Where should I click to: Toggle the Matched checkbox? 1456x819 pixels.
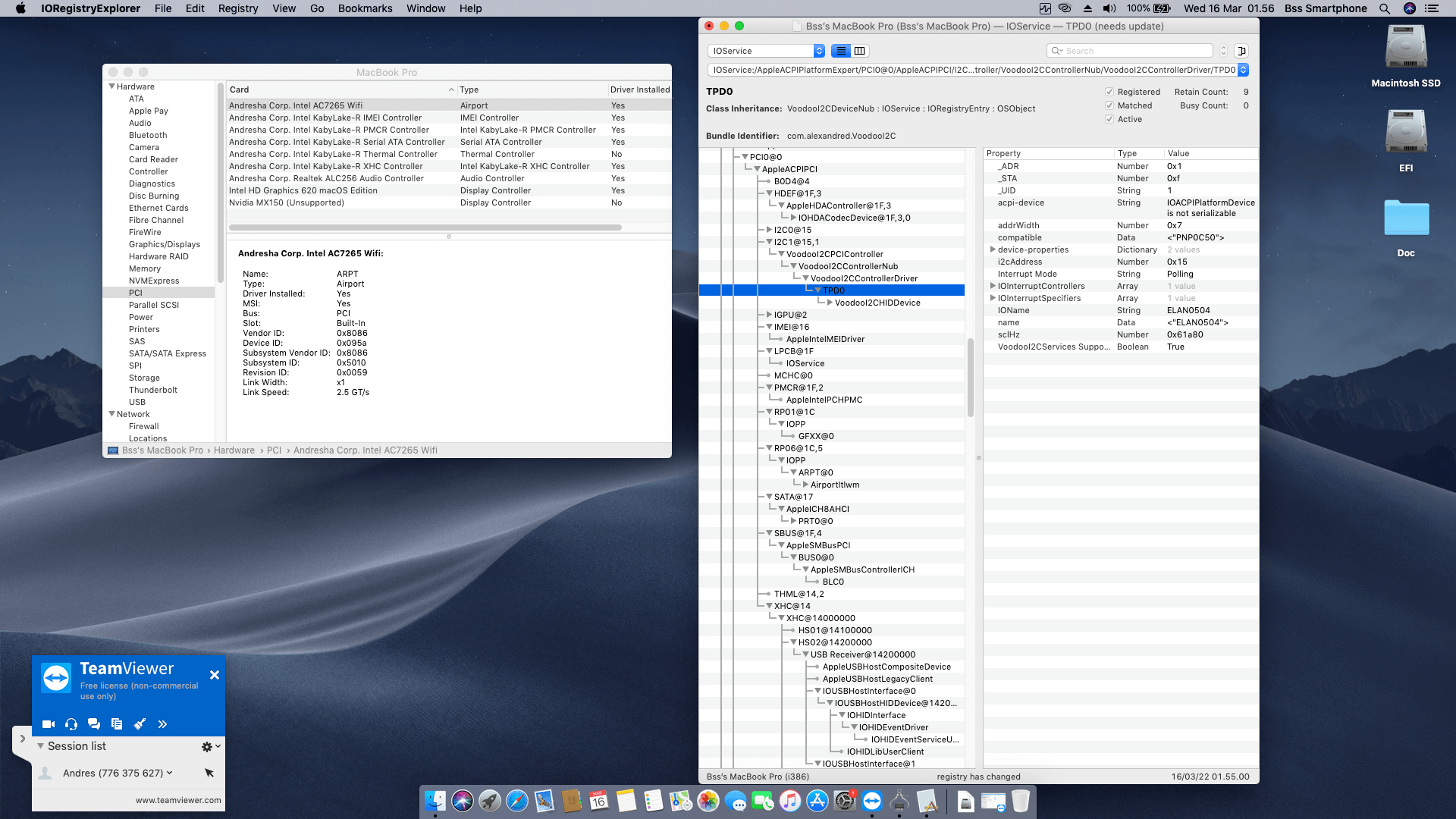tap(1109, 105)
